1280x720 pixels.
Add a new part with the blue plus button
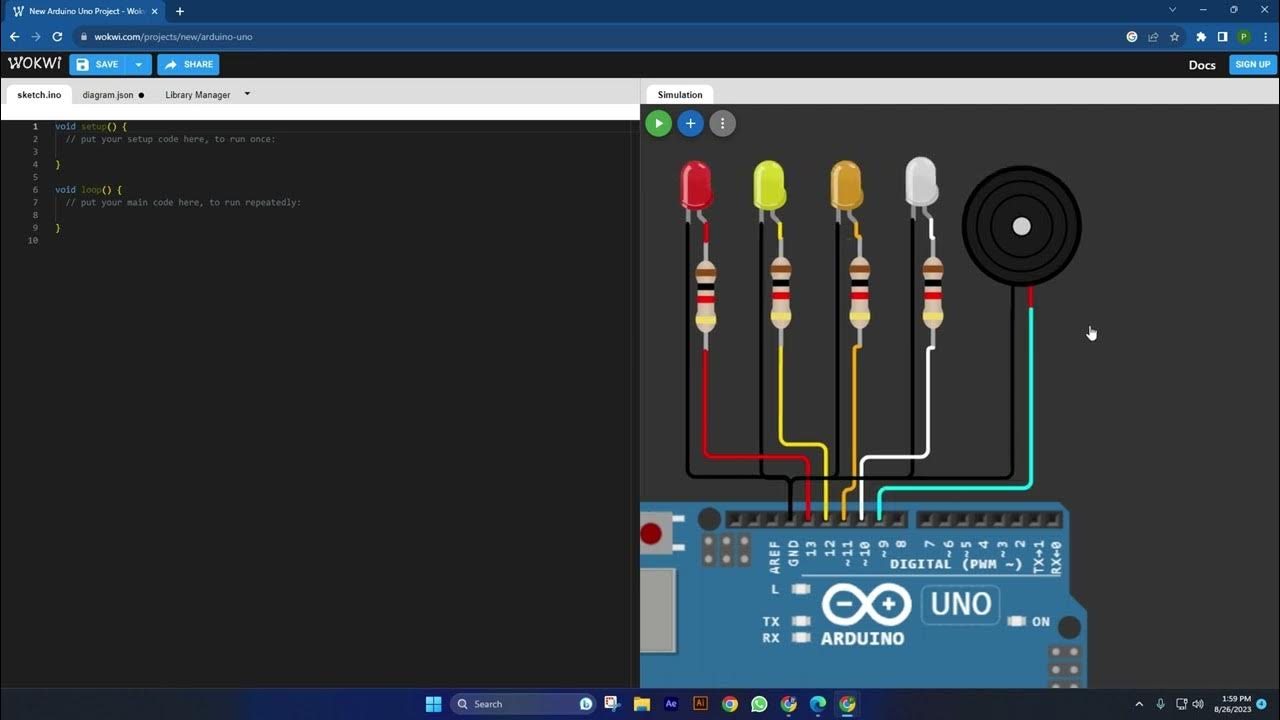coord(690,123)
